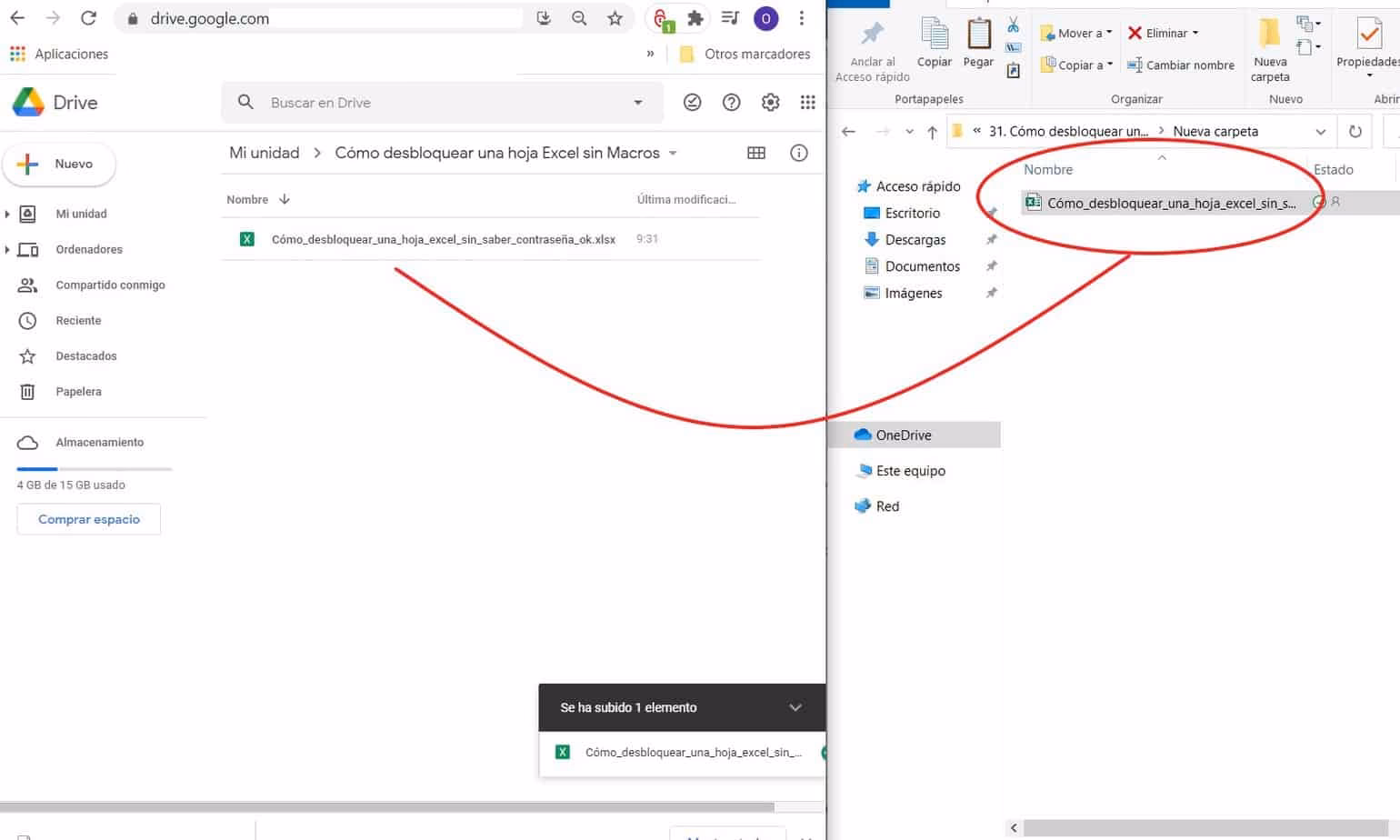Image resolution: width=1400 pixels, height=840 pixels.
Task: Open the Google apps grid
Action: coord(808,102)
